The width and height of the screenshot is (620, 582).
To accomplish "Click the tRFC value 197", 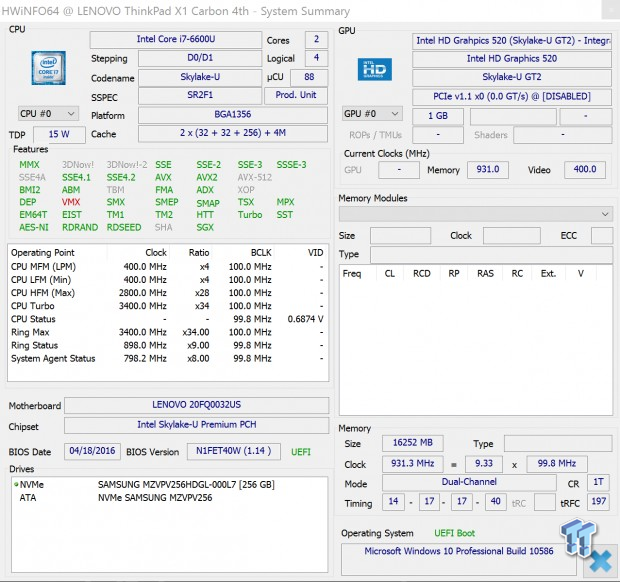I will click(x=598, y=502).
